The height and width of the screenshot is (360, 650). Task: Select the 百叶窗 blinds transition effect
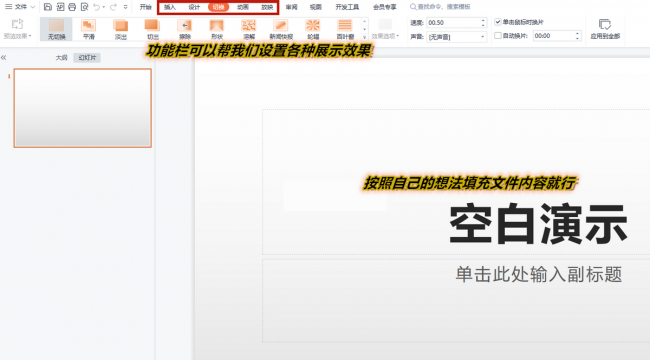point(345,29)
